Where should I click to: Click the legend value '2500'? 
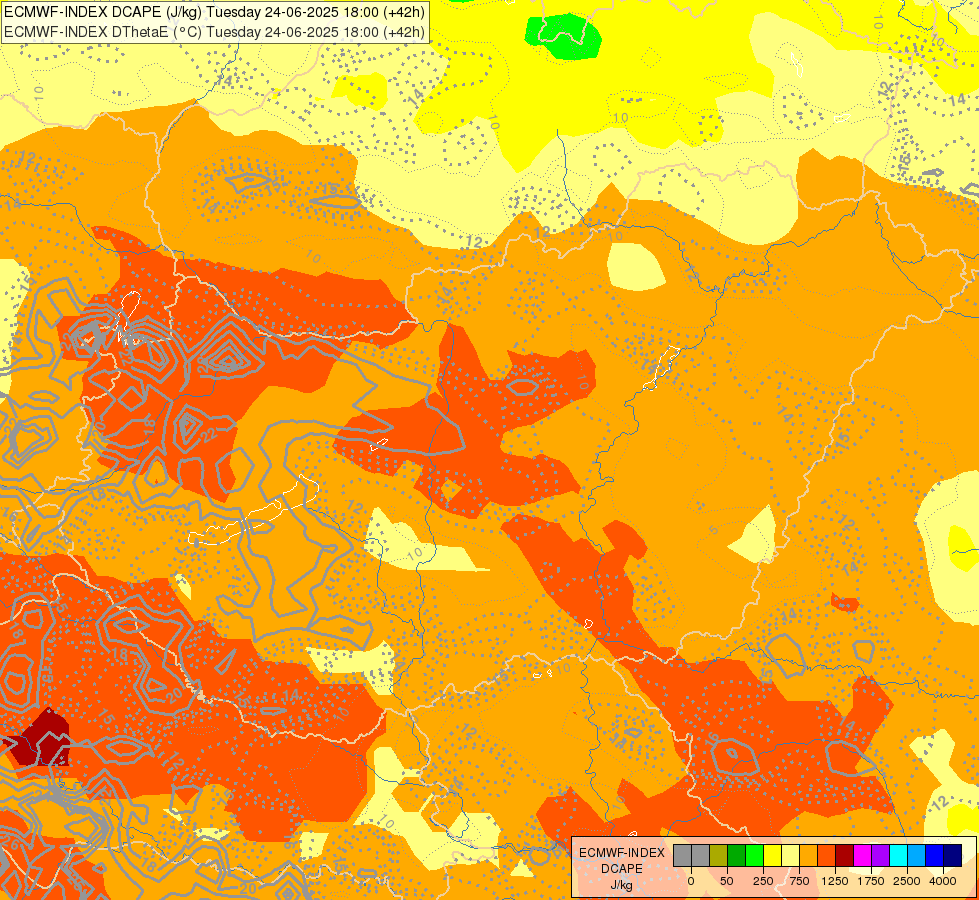coord(907,881)
